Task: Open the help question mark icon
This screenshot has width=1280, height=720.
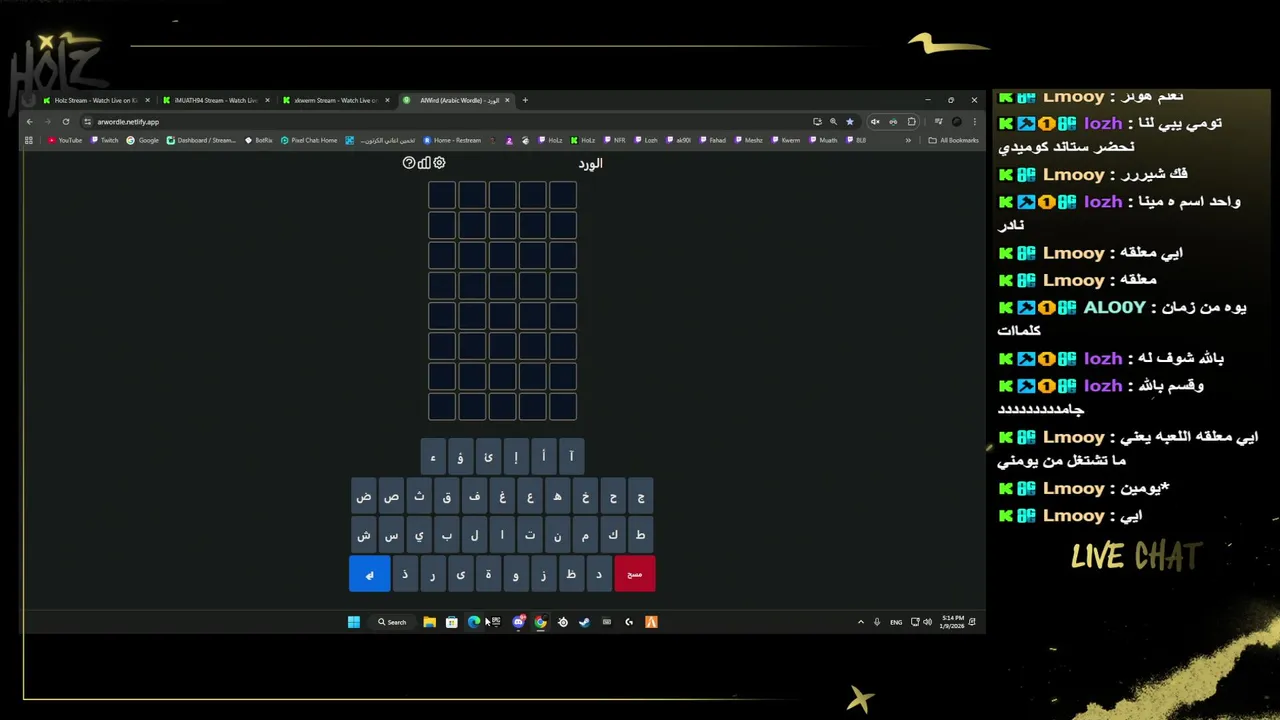Action: point(409,162)
